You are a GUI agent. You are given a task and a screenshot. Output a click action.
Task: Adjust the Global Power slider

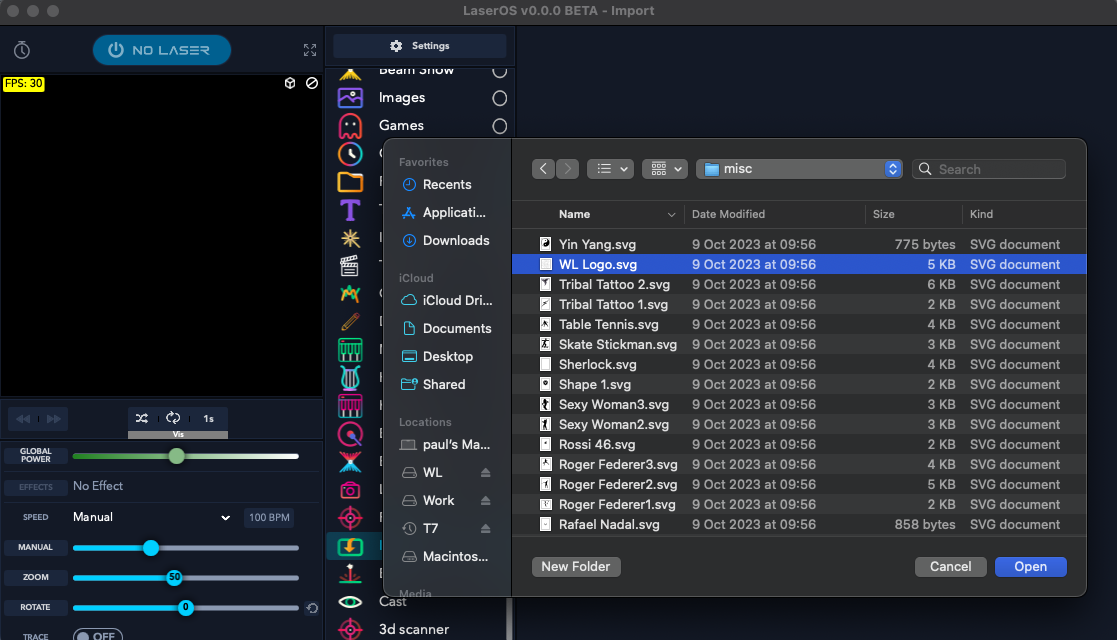tap(177, 456)
